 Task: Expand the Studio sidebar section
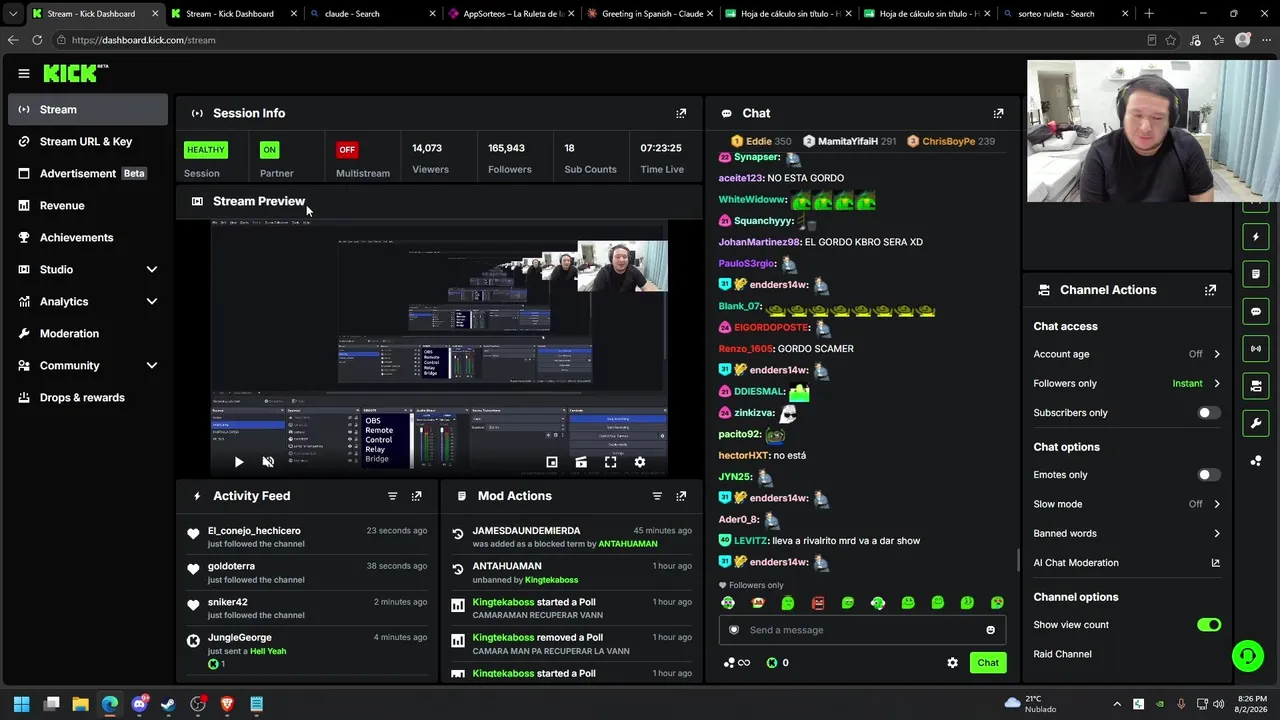coord(88,269)
